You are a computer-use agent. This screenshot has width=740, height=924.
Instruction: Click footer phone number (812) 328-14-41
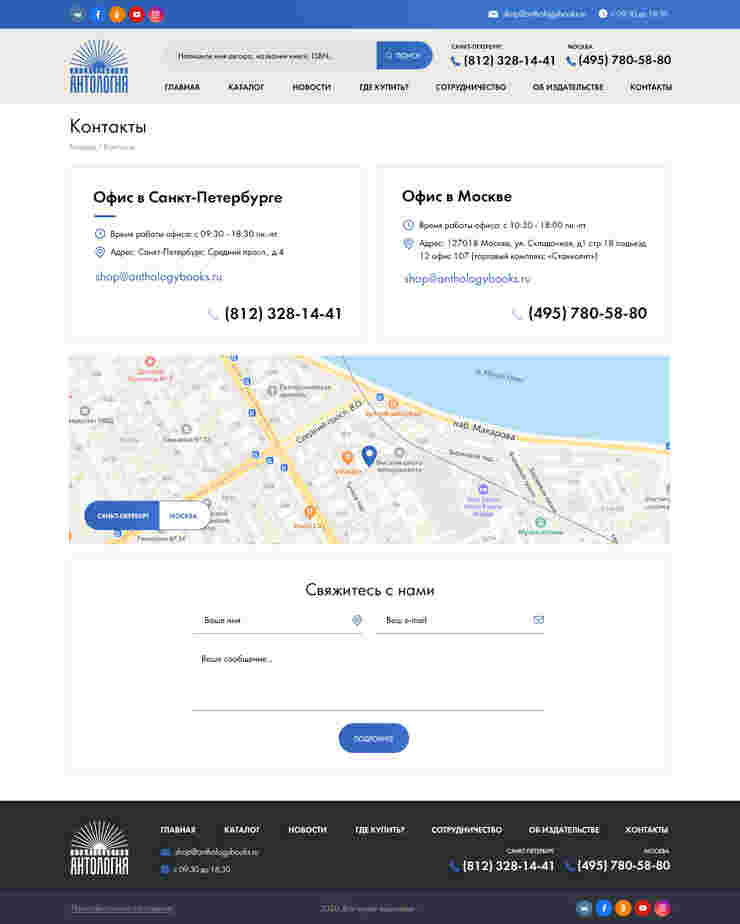(509, 866)
